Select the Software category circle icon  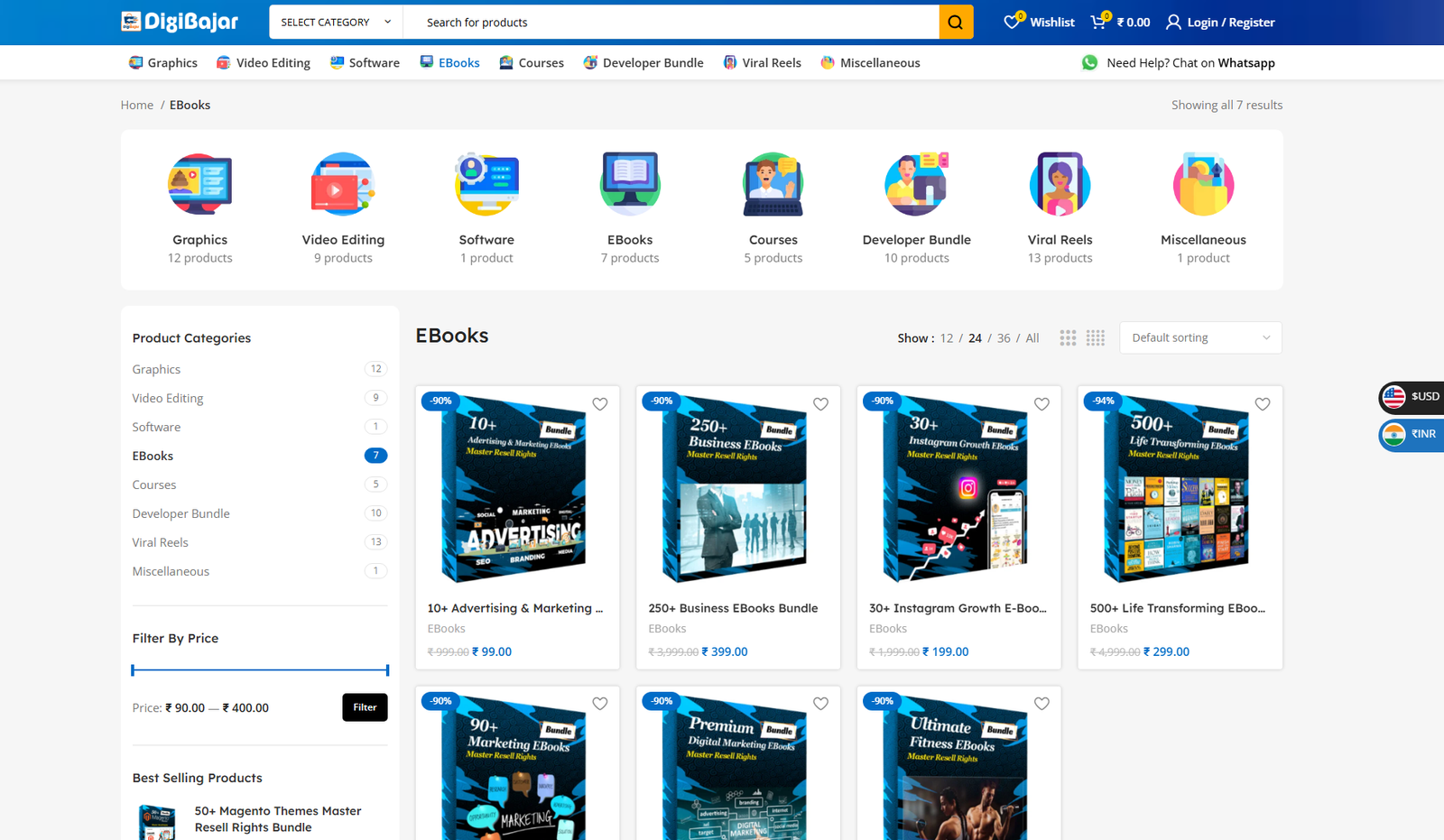click(486, 184)
